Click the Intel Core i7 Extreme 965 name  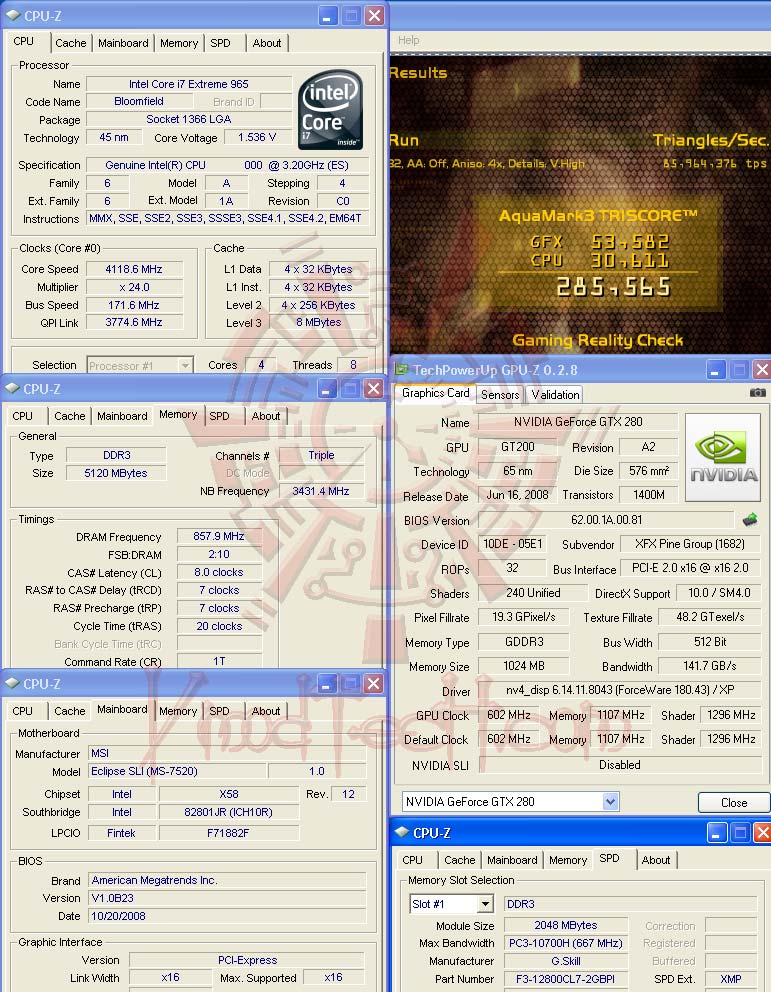(188, 84)
